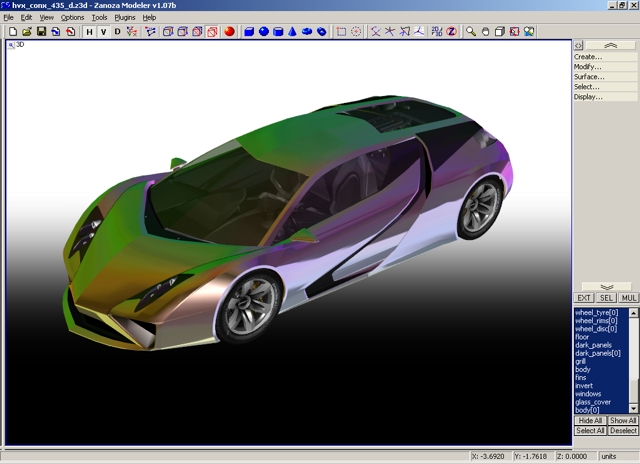Click the Hide All button
The height and width of the screenshot is (464, 640).
coord(590,421)
